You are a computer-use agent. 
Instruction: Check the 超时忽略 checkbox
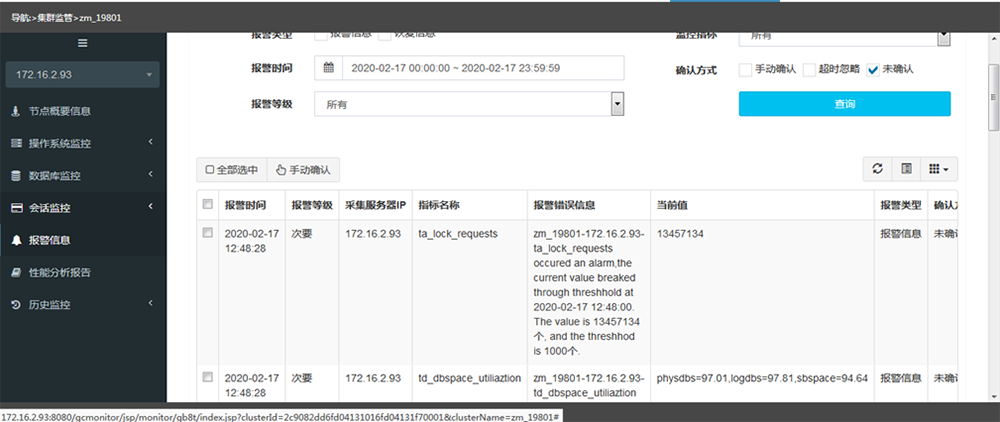(x=809, y=70)
